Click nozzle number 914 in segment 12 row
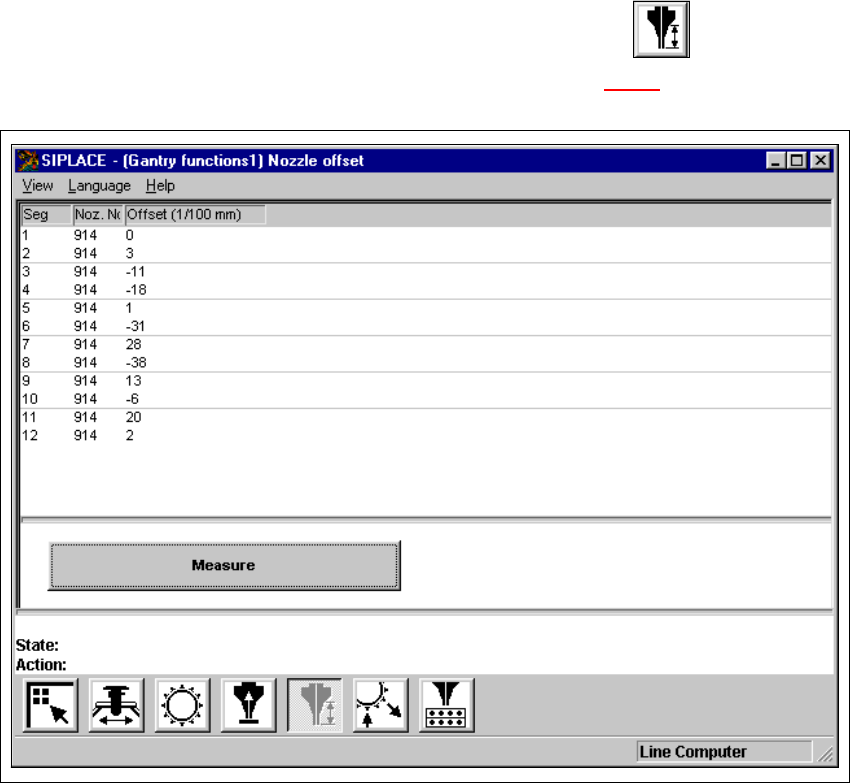 pos(86,435)
